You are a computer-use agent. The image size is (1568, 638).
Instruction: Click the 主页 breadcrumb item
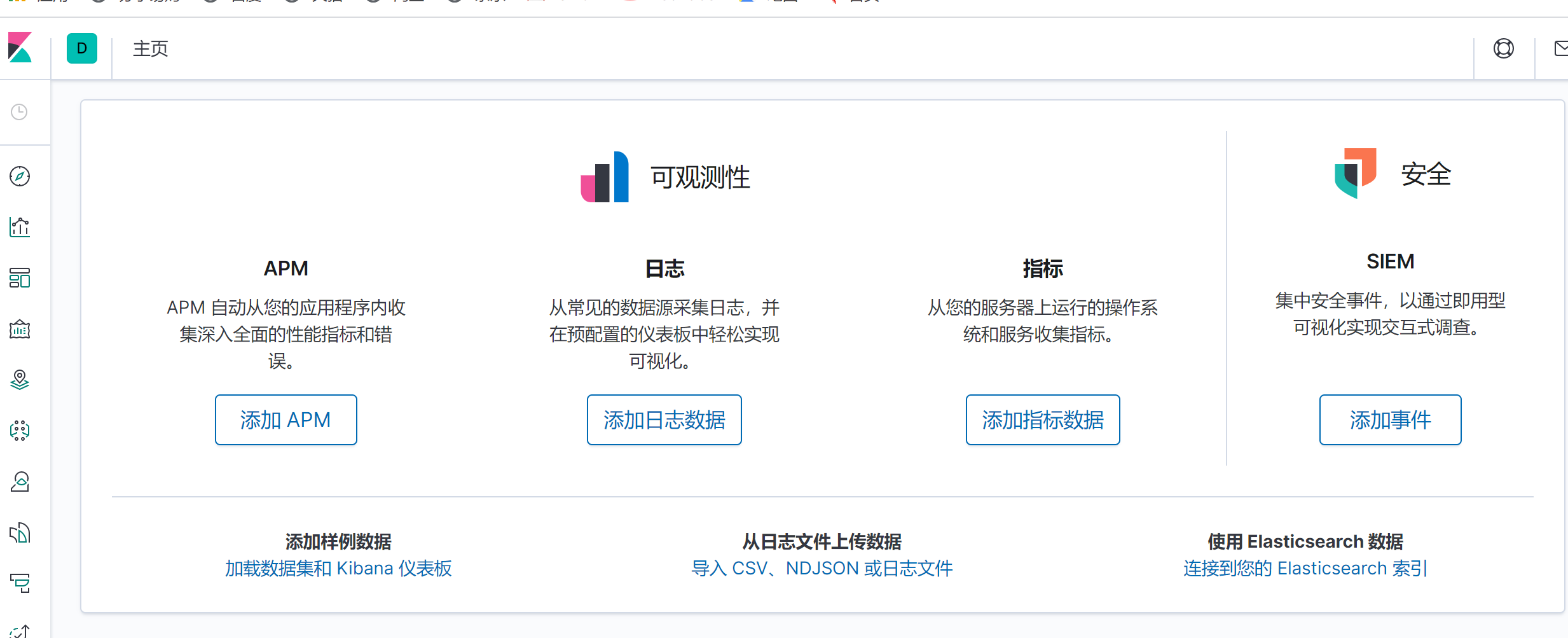click(x=150, y=49)
